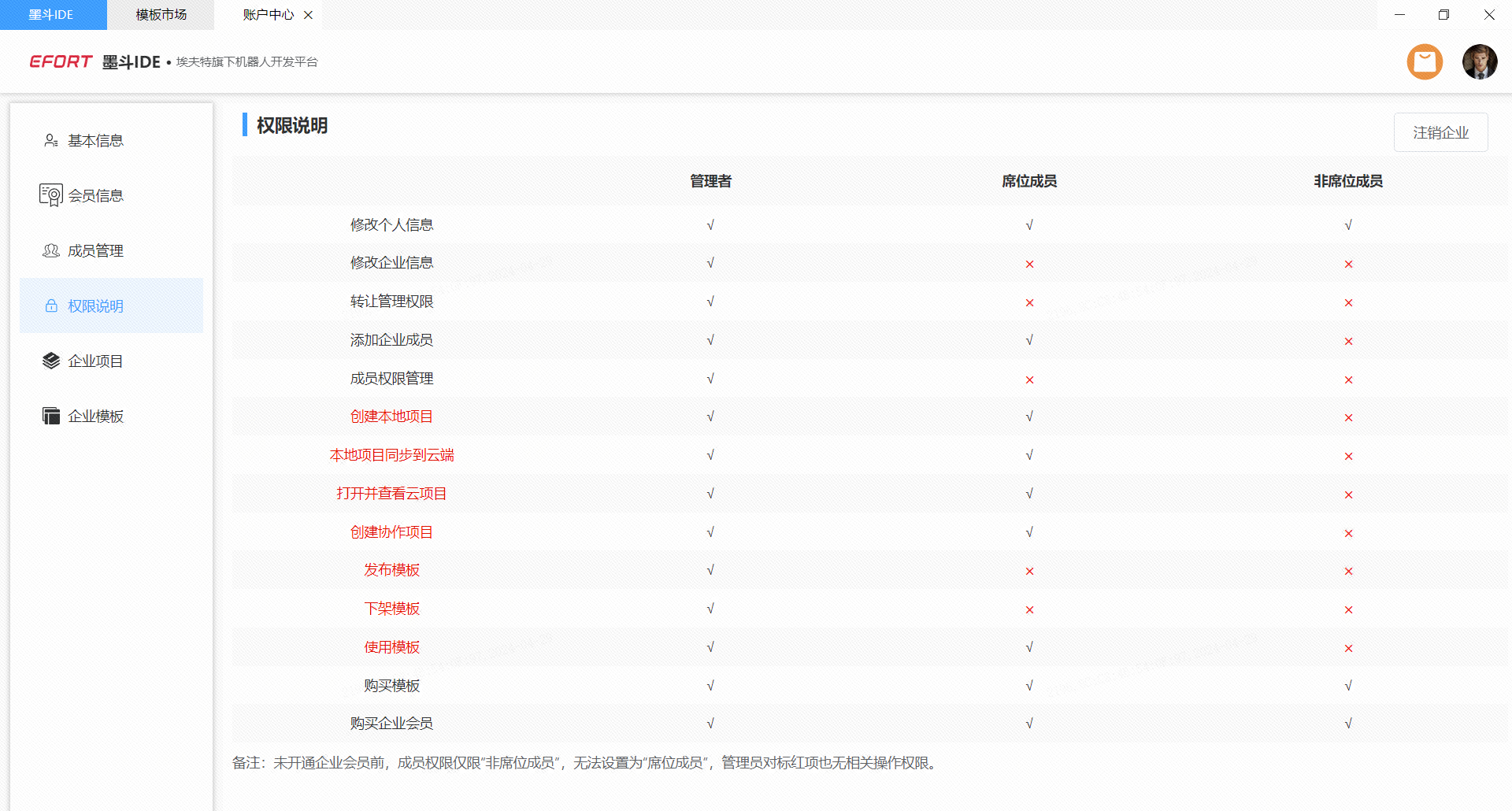
Task: Open the orange message notification icon
Action: coord(1425,61)
